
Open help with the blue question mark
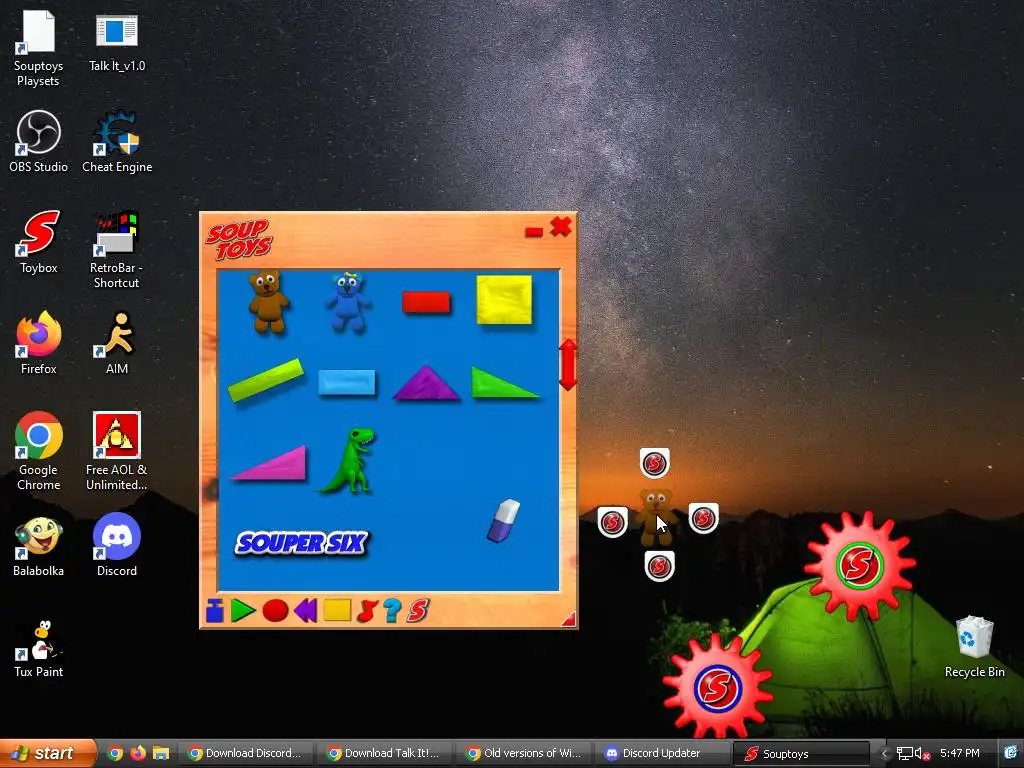click(392, 611)
